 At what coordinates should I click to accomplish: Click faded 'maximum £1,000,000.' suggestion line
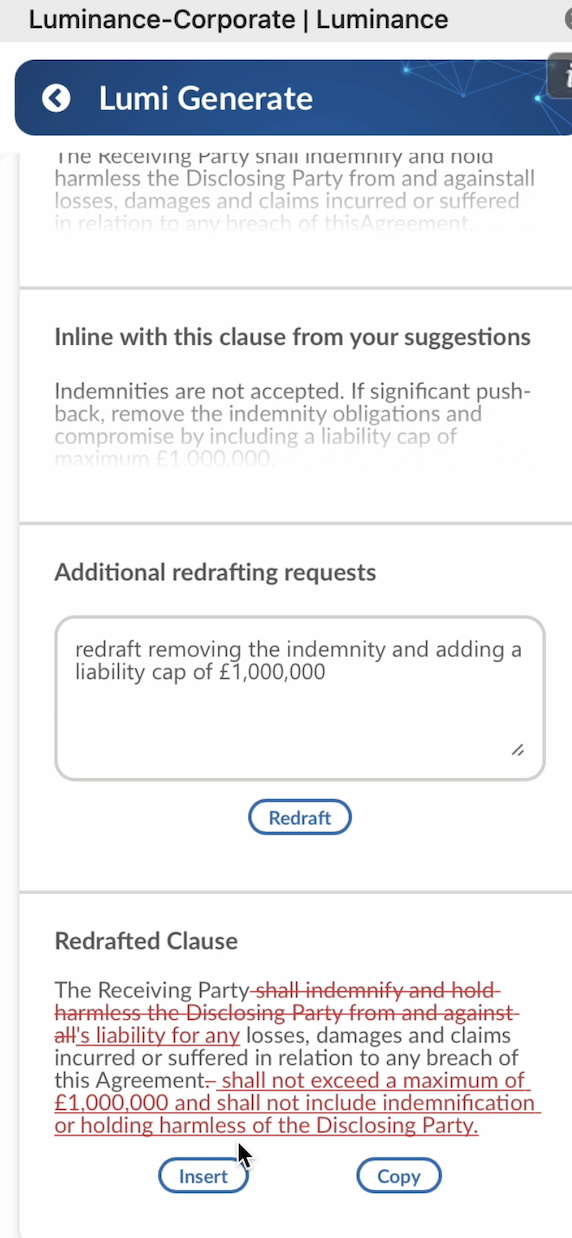(164, 462)
